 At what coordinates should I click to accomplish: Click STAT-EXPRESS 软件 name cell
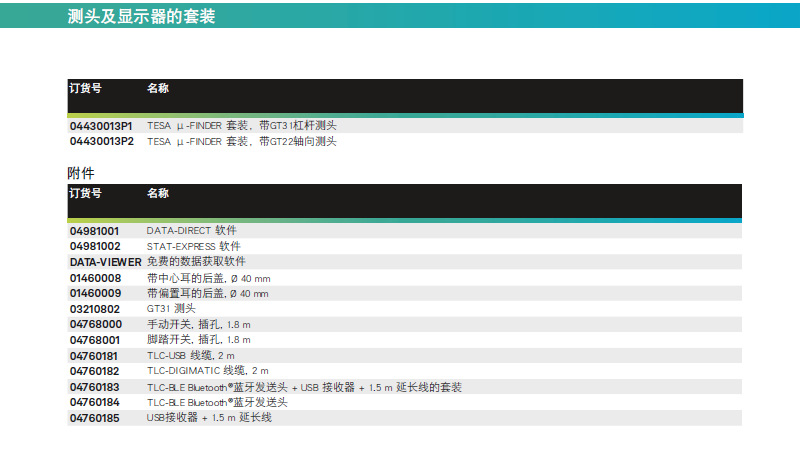(x=193, y=246)
